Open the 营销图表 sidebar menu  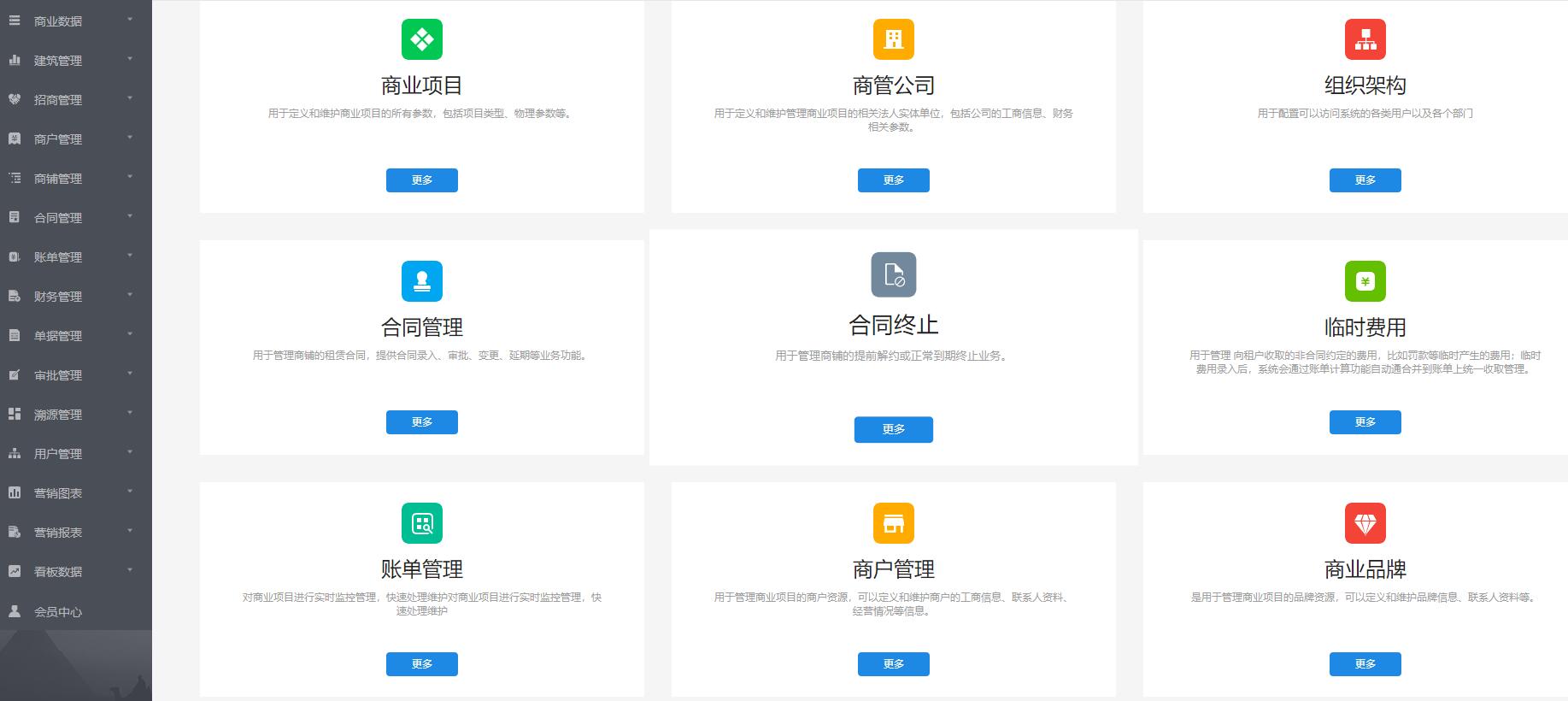point(76,492)
